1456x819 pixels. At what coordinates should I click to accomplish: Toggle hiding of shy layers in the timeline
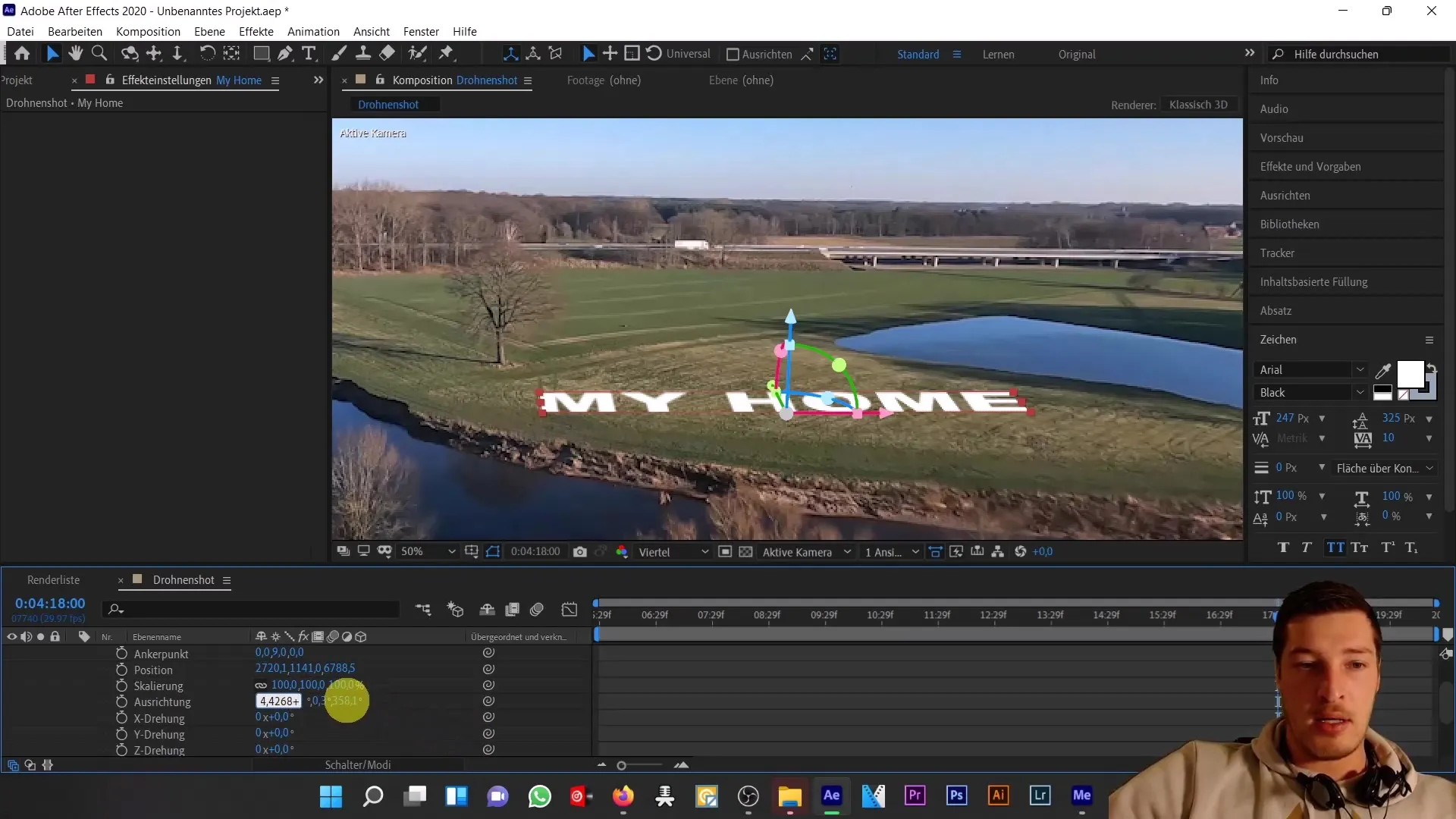pyautogui.click(x=488, y=609)
